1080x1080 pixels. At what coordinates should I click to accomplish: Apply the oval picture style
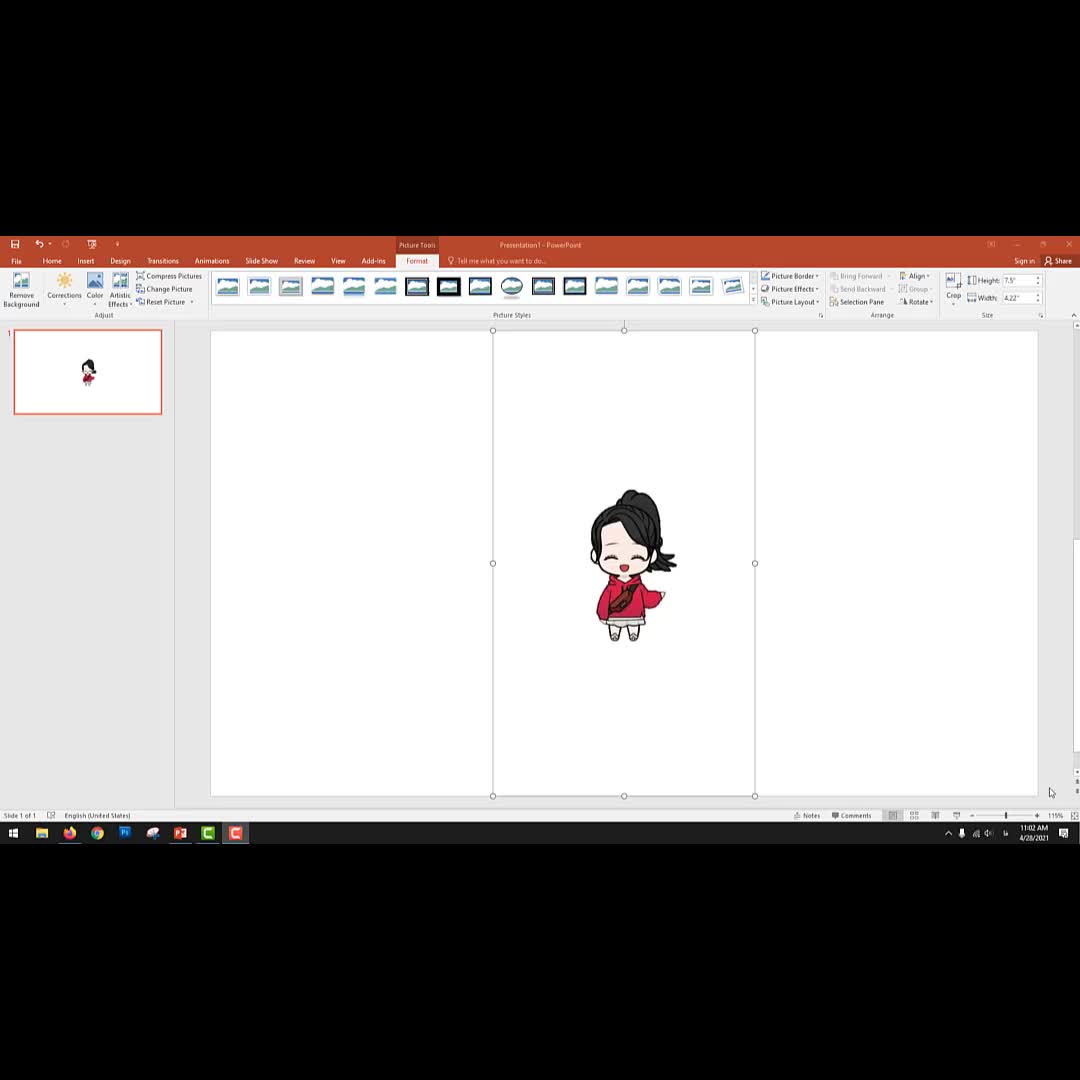click(512, 287)
